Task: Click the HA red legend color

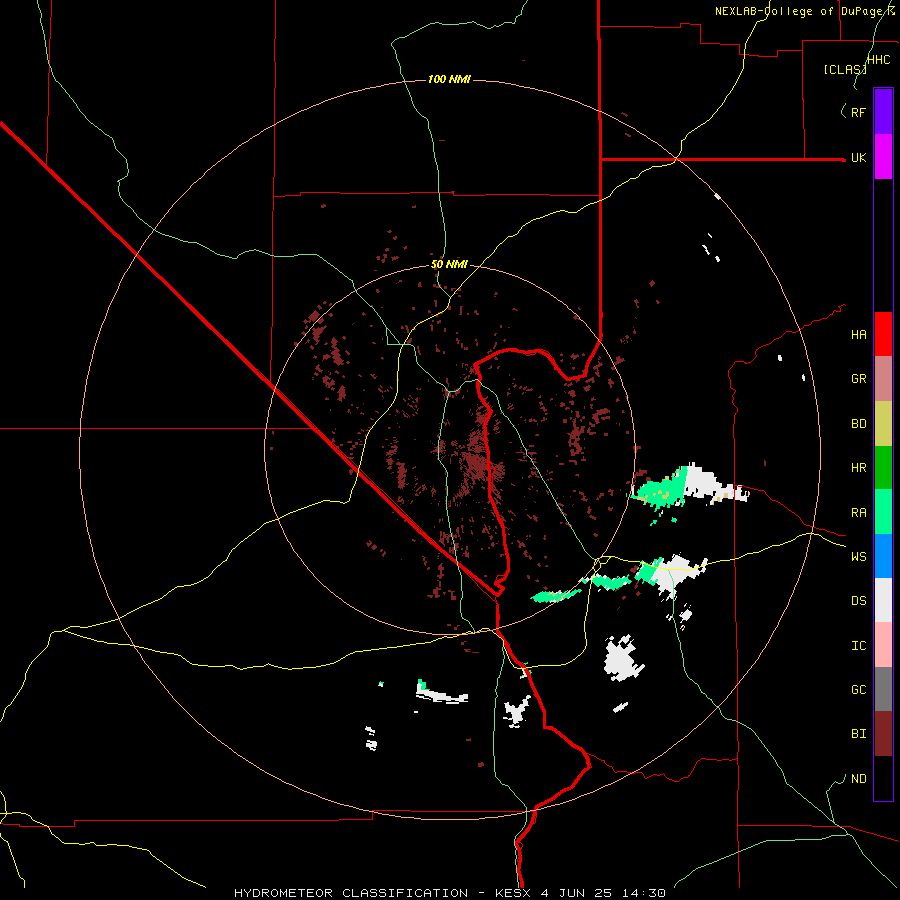Action: [883, 334]
